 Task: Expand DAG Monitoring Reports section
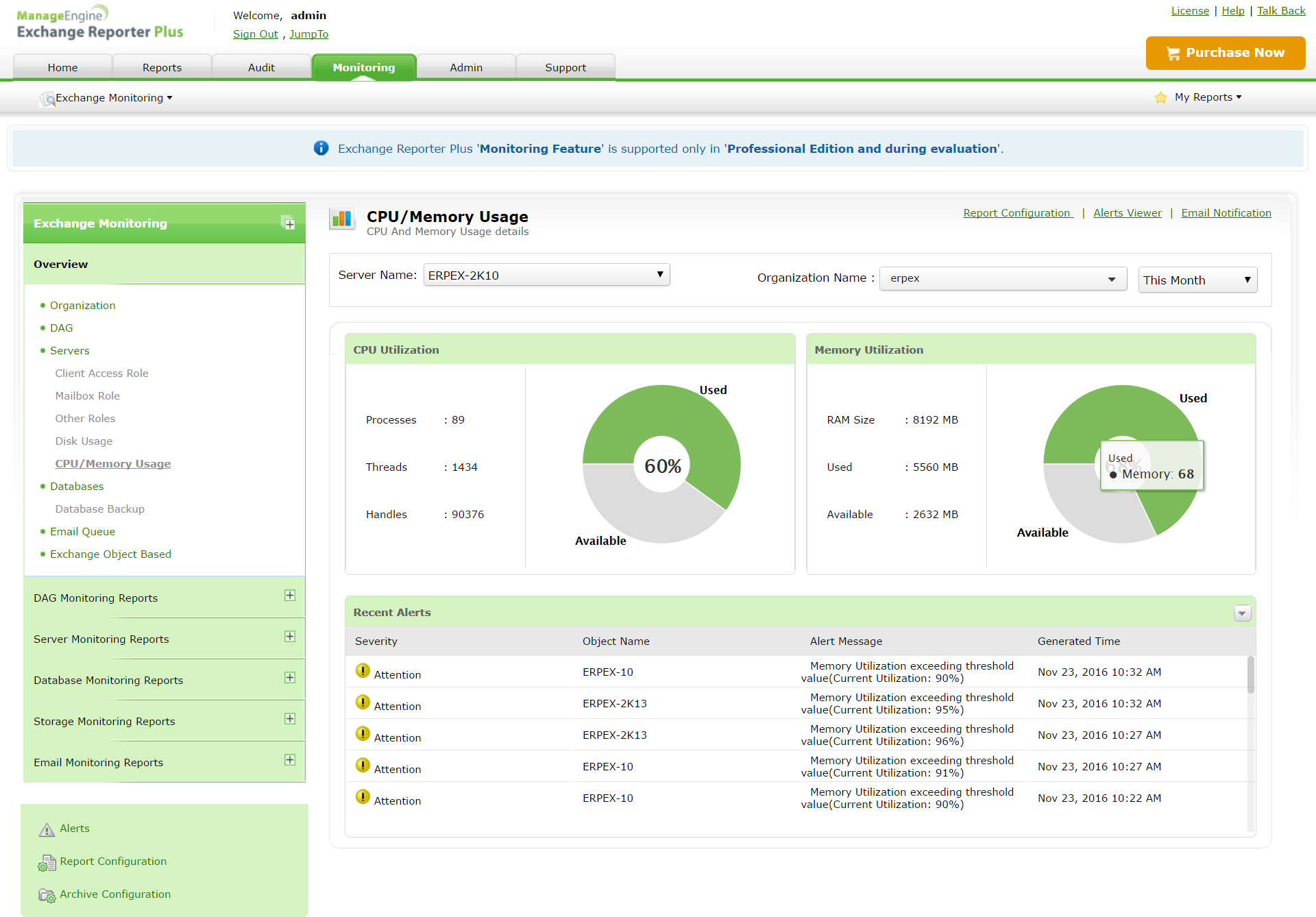(x=290, y=596)
